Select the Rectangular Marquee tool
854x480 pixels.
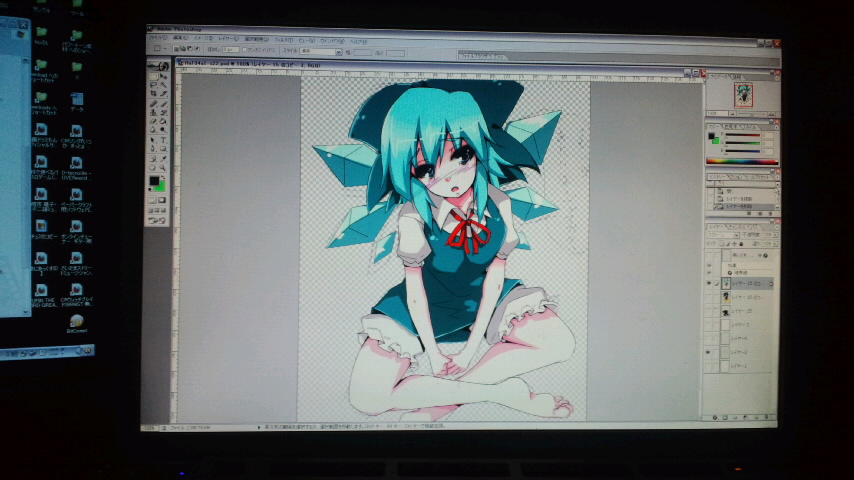coord(154,76)
